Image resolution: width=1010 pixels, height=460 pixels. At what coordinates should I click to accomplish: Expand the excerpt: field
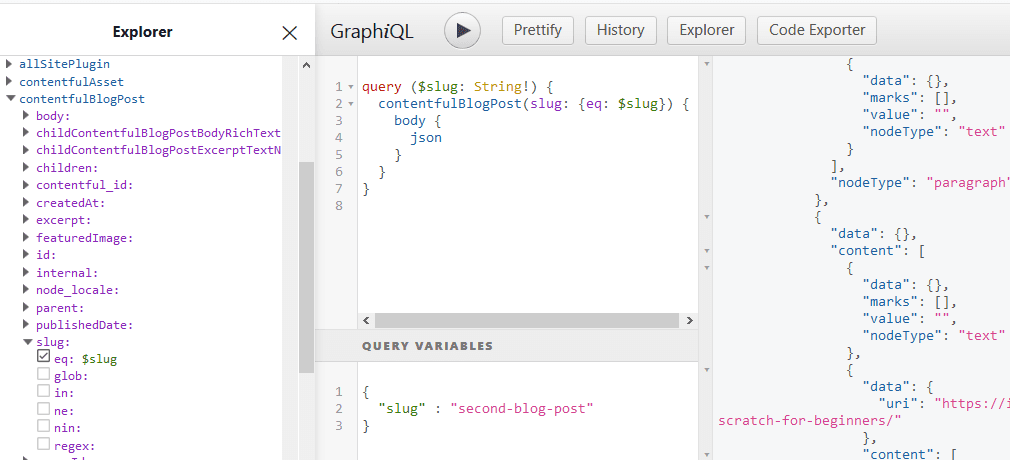26,220
